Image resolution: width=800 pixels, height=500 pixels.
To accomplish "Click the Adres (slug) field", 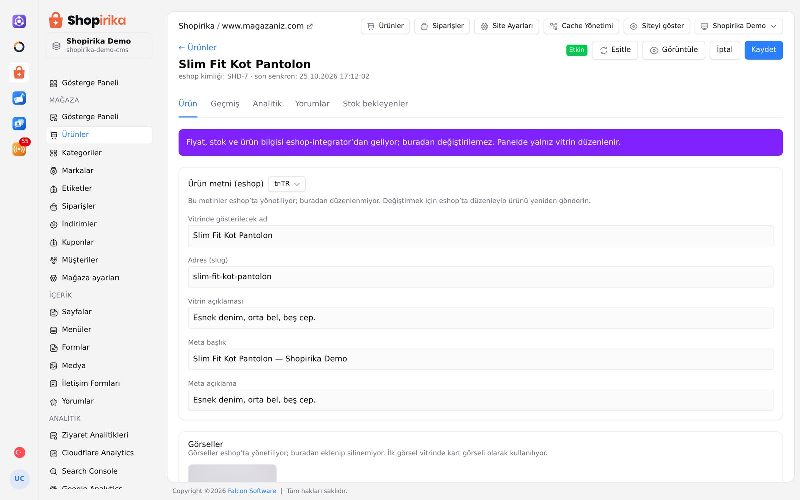I will pos(481,277).
